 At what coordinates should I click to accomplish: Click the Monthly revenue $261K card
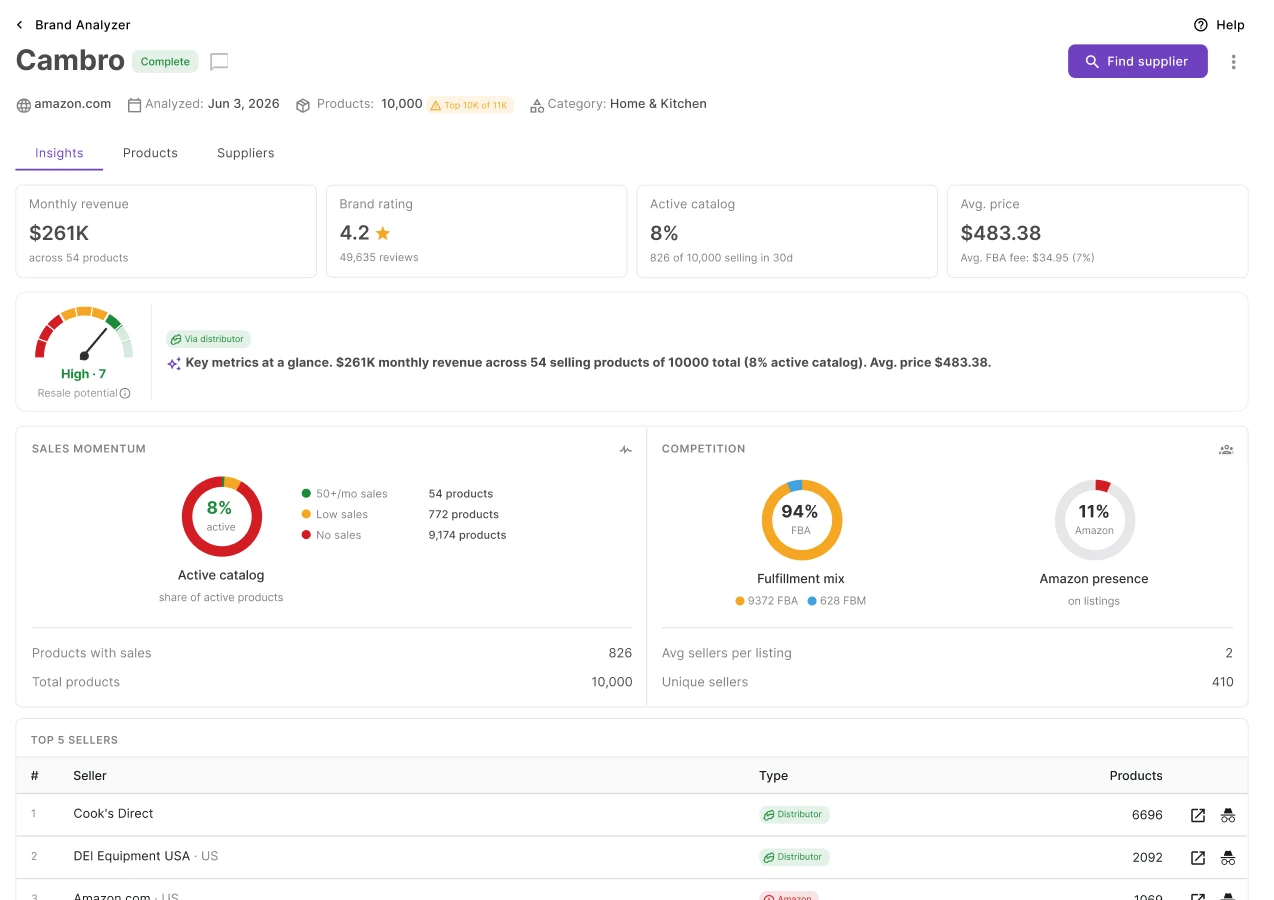click(166, 231)
